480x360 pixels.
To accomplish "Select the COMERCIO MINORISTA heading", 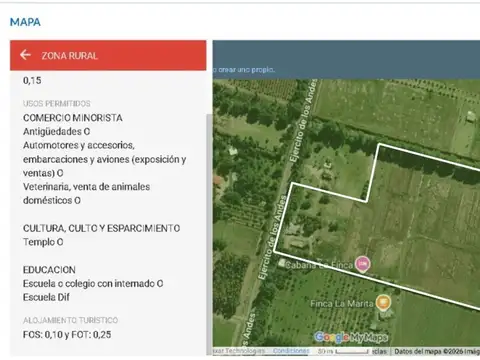I will [x=73, y=118].
